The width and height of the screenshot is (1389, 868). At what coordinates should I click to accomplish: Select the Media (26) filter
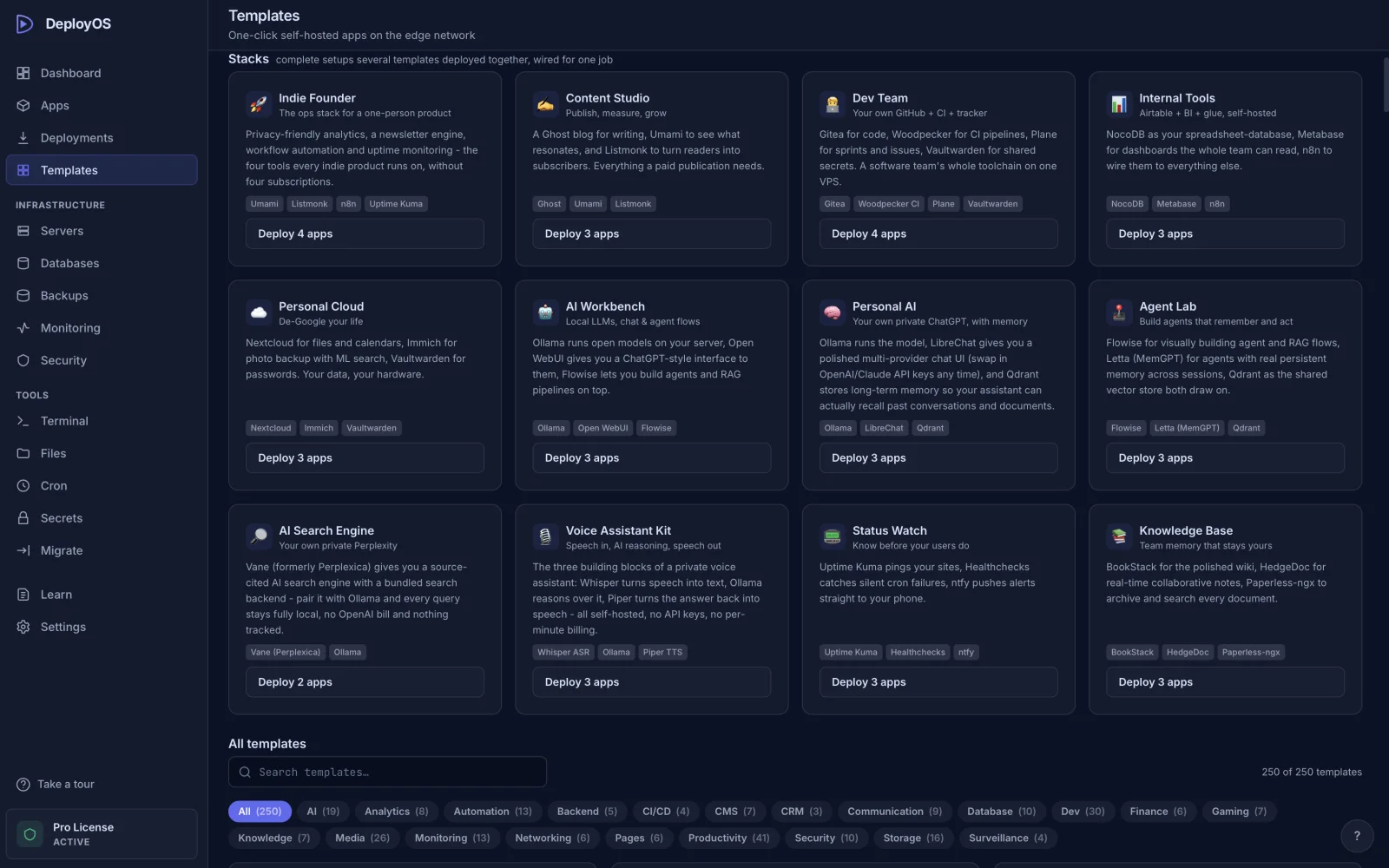click(362, 838)
